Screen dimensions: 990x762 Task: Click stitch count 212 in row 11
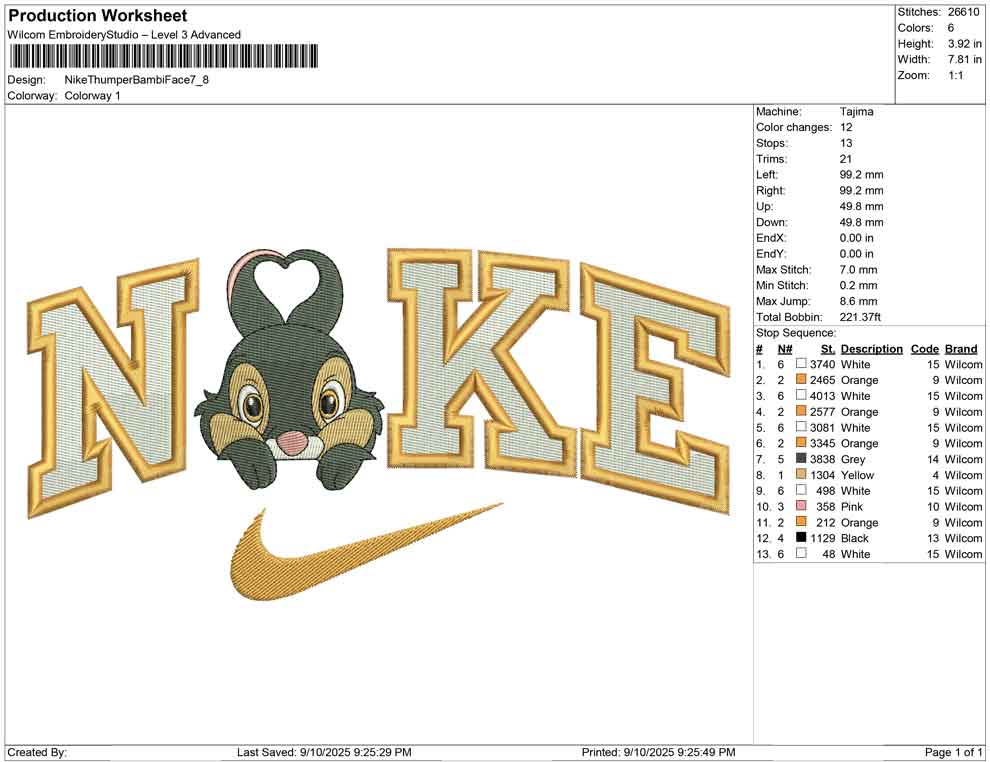pyautogui.click(x=826, y=522)
